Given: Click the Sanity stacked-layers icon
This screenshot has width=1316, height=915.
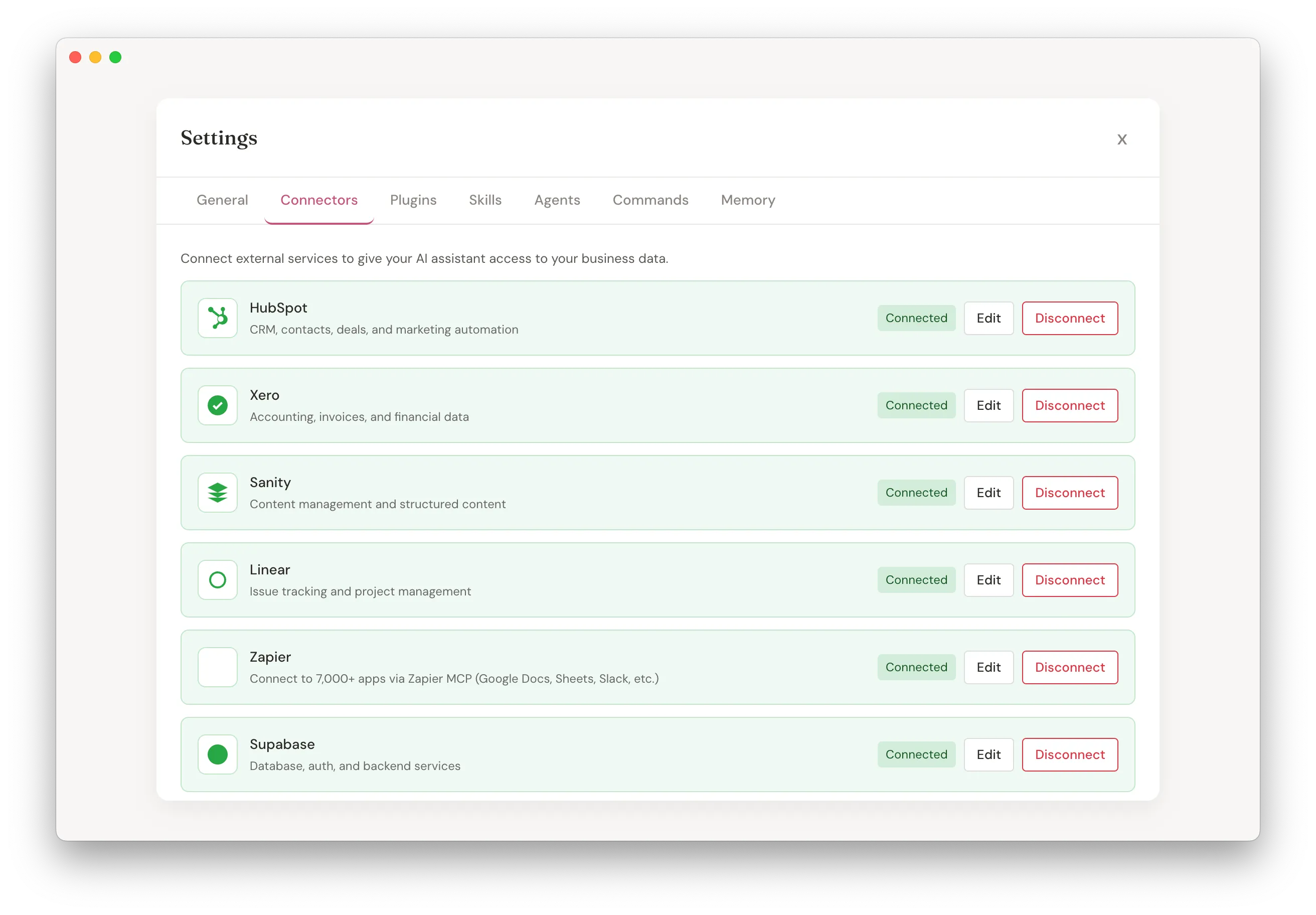Looking at the screenshot, I should tap(217, 493).
